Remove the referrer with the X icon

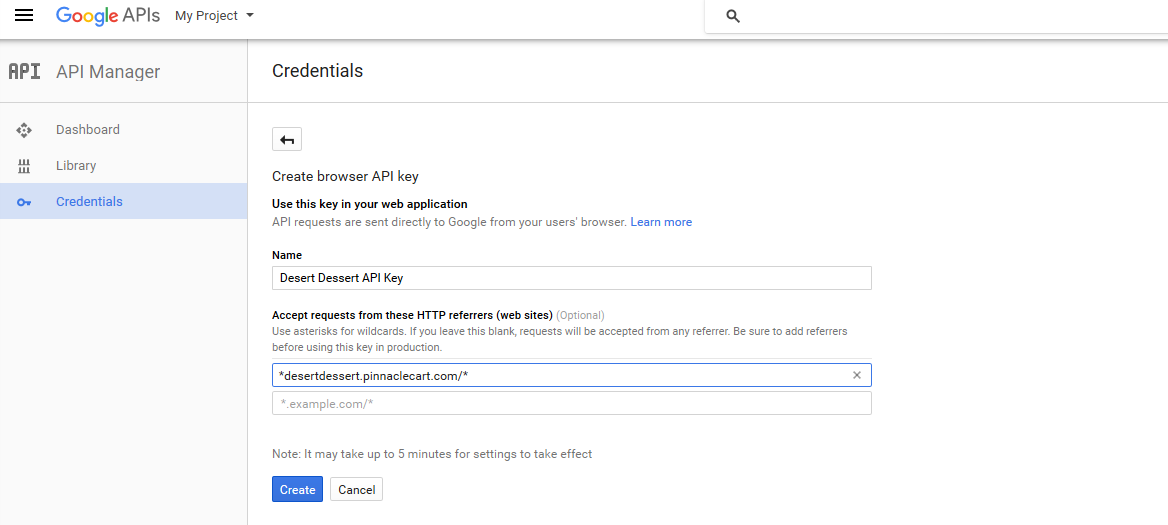[857, 375]
